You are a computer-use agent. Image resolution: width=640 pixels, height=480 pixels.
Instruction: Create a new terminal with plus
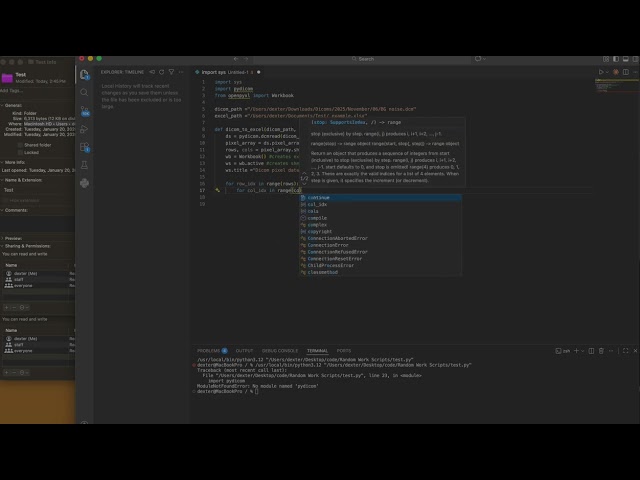576,351
